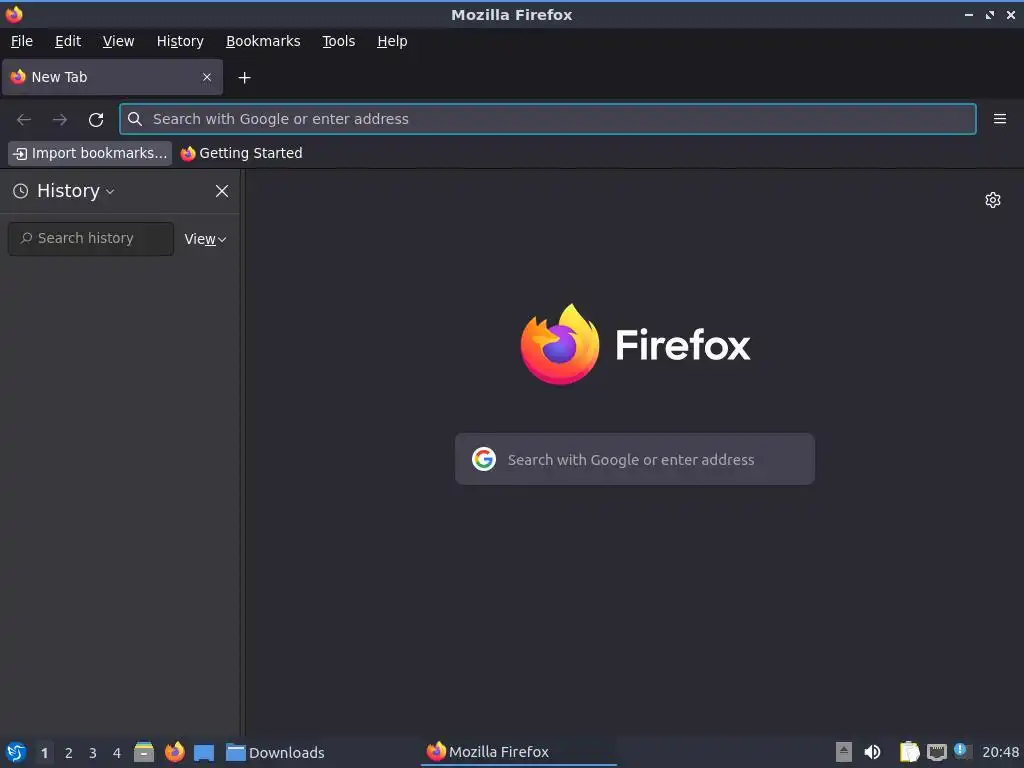Select the New Tab tab
Viewport: 1024px width, 768px height.
(x=112, y=77)
